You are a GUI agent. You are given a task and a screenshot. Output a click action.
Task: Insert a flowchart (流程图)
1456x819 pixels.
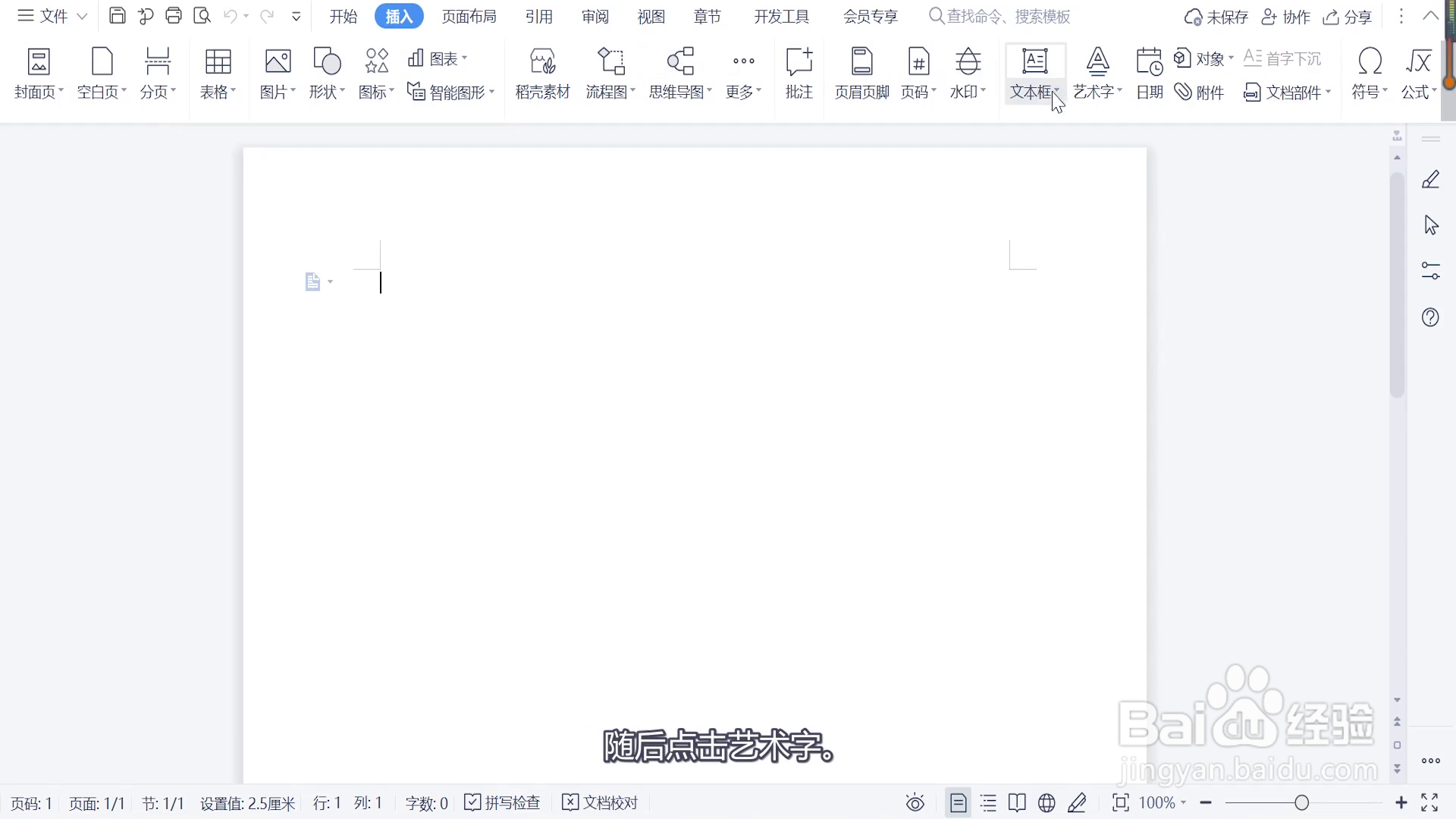coord(610,74)
